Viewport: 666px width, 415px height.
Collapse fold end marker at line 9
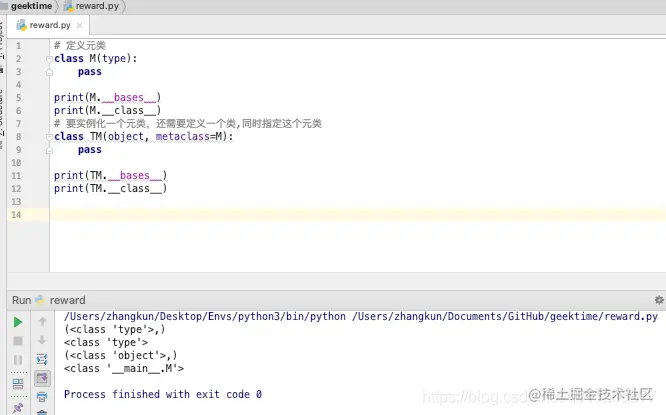[x=49, y=150]
